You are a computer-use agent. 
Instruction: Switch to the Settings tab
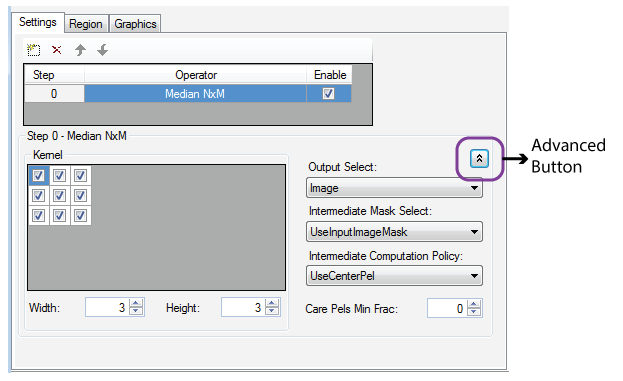pyautogui.click(x=38, y=22)
